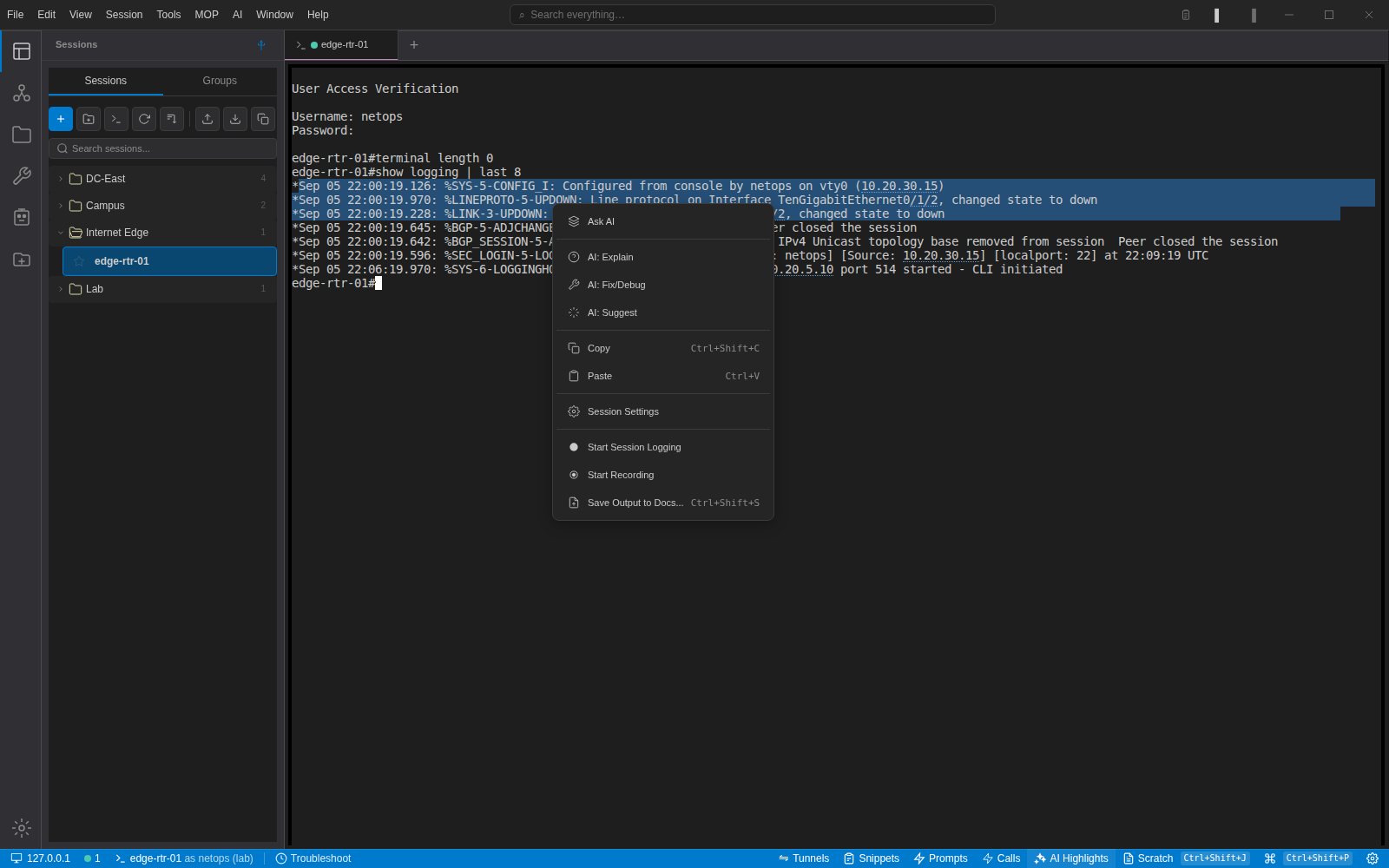Select Save Output to Docs

[x=663, y=503]
